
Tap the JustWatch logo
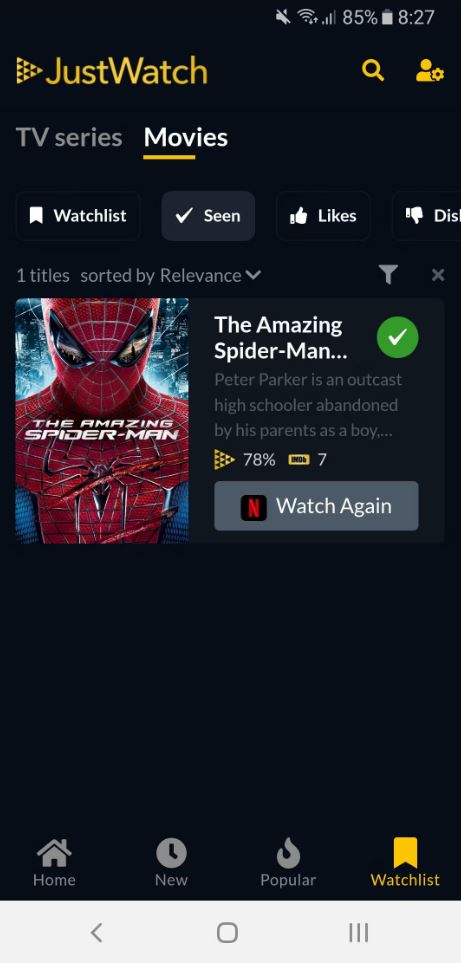(x=112, y=71)
